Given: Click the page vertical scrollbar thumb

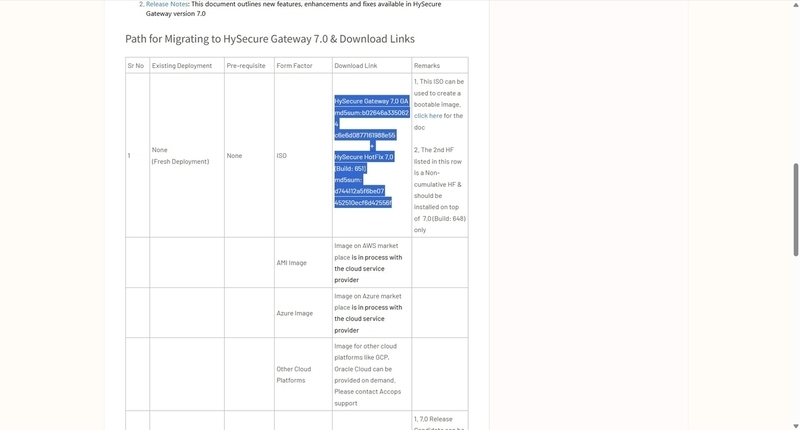Looking at the screenshot, I should click(x=795, y=210).
